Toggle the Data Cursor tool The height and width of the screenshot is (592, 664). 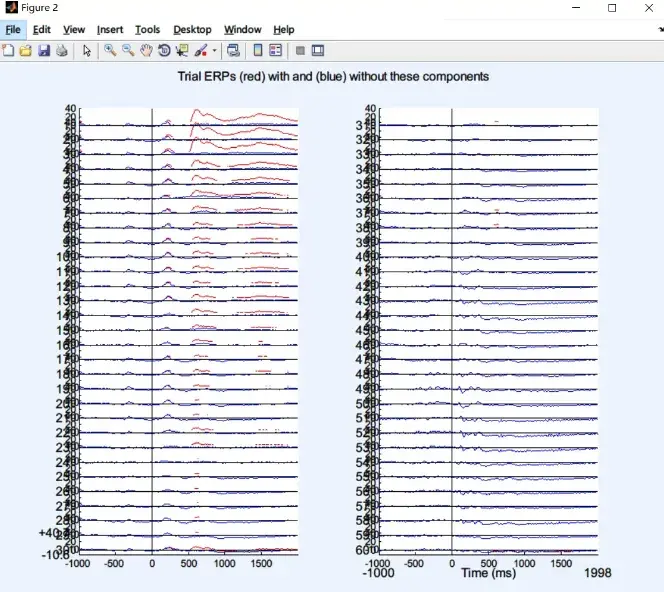pos(183,51)
